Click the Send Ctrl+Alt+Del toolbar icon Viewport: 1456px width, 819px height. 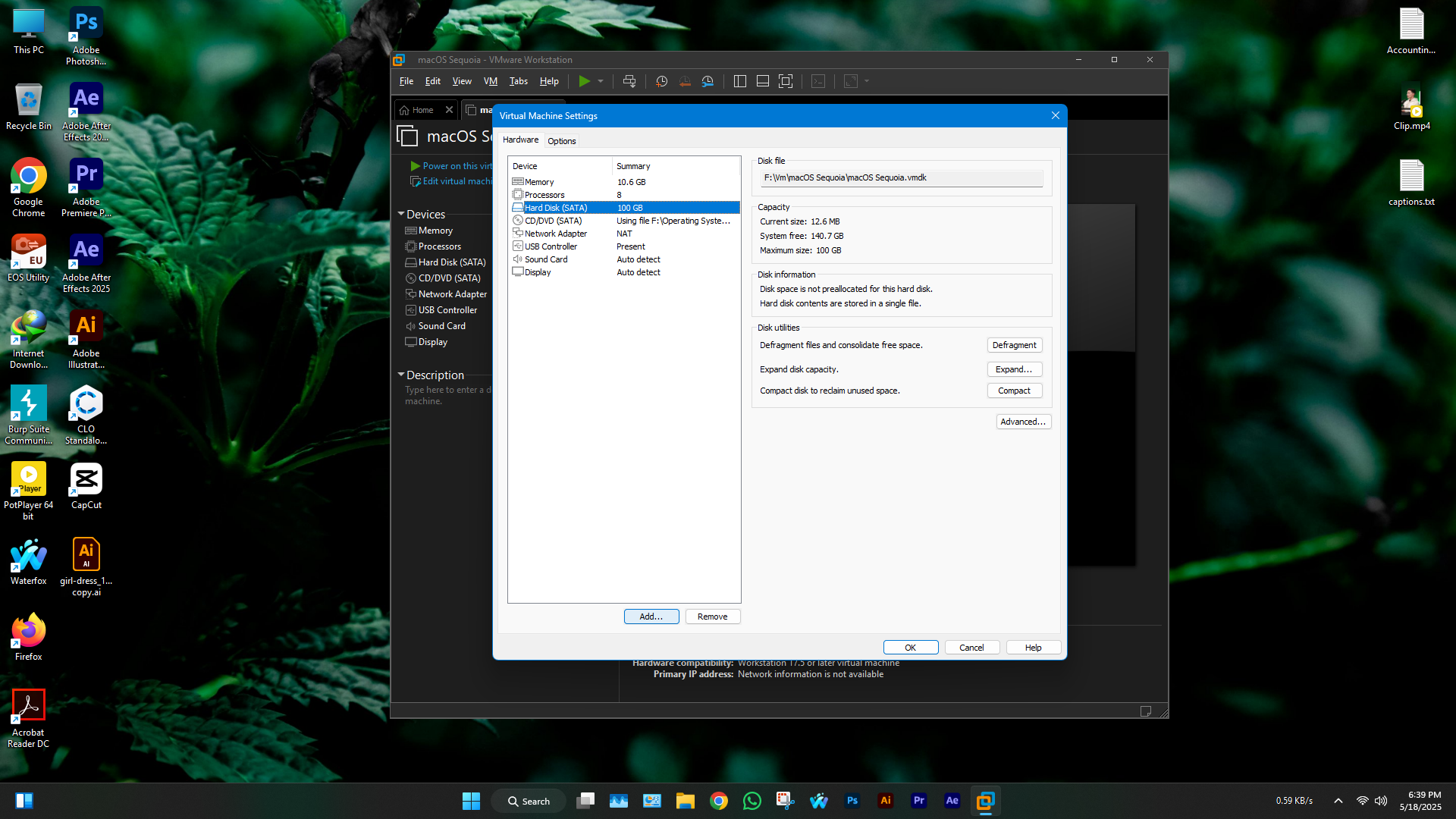(x=629, y=81)
